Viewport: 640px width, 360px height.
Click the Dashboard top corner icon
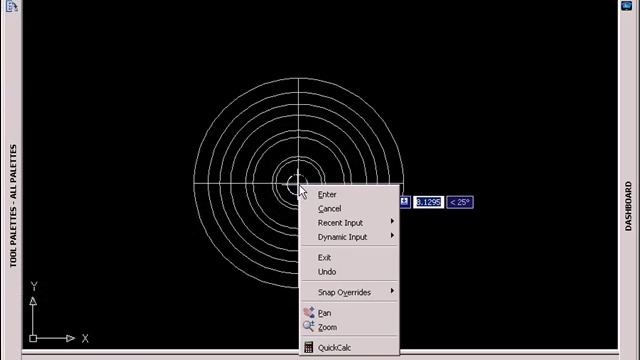627,5
